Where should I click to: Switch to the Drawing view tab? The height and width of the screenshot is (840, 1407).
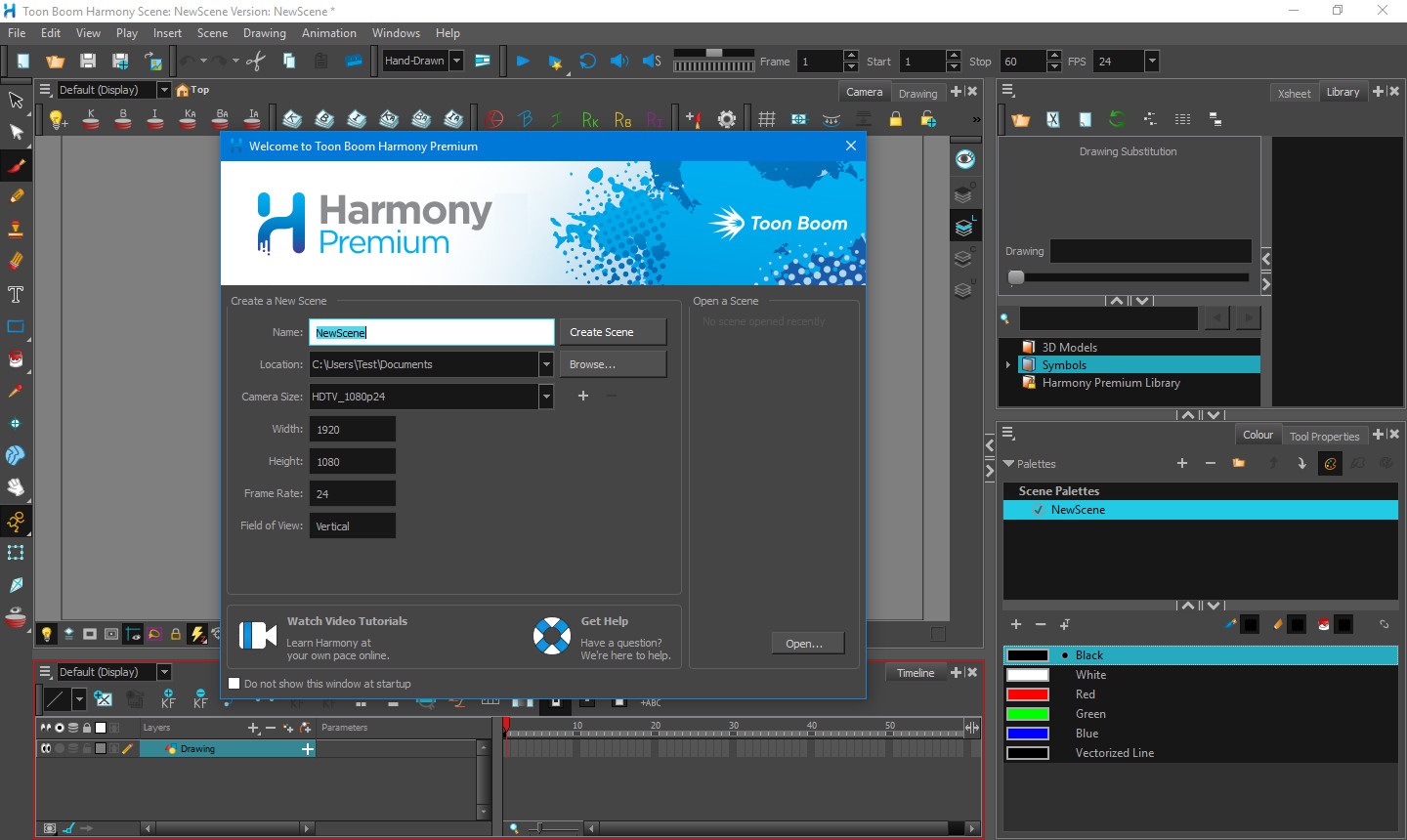917,93
